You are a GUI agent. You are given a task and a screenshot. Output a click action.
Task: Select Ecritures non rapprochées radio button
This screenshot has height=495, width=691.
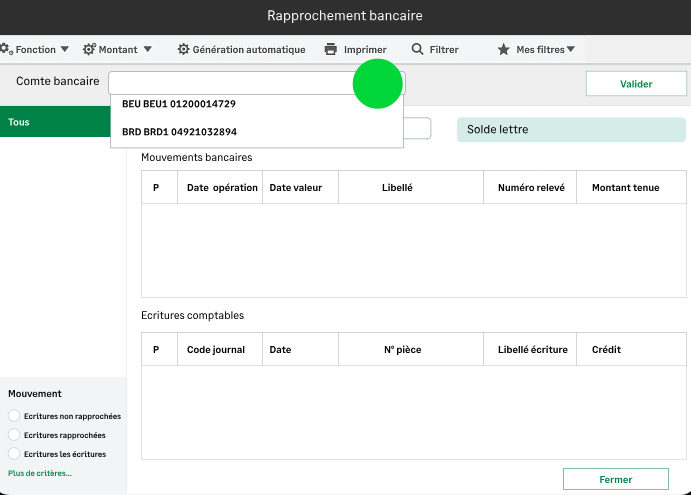(14, 416)
